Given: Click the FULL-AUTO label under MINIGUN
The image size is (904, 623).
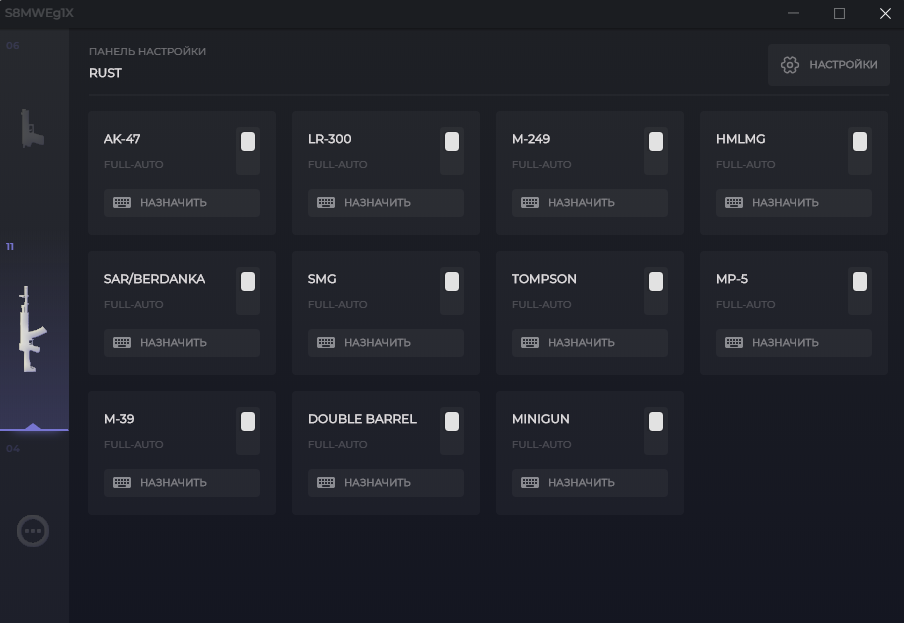Looking at the screenshot, I should point(542,444).
